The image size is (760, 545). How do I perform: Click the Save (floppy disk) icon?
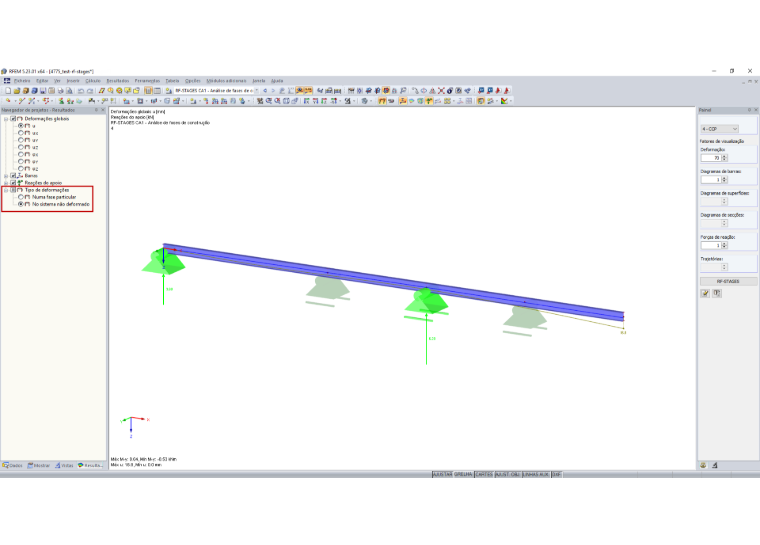click(x=43, y=91)
